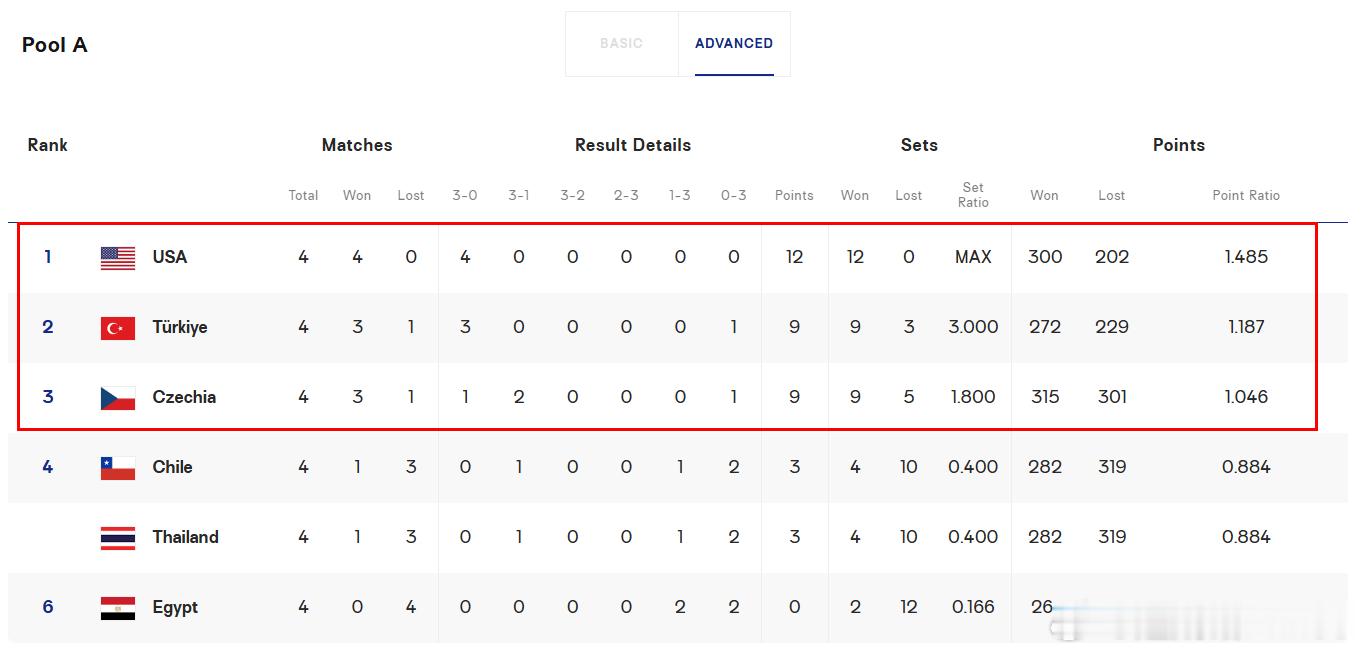The width and height of the screenshot is (1362, 654).
Task: Open the Czechia team name
Action: (184, 397)
